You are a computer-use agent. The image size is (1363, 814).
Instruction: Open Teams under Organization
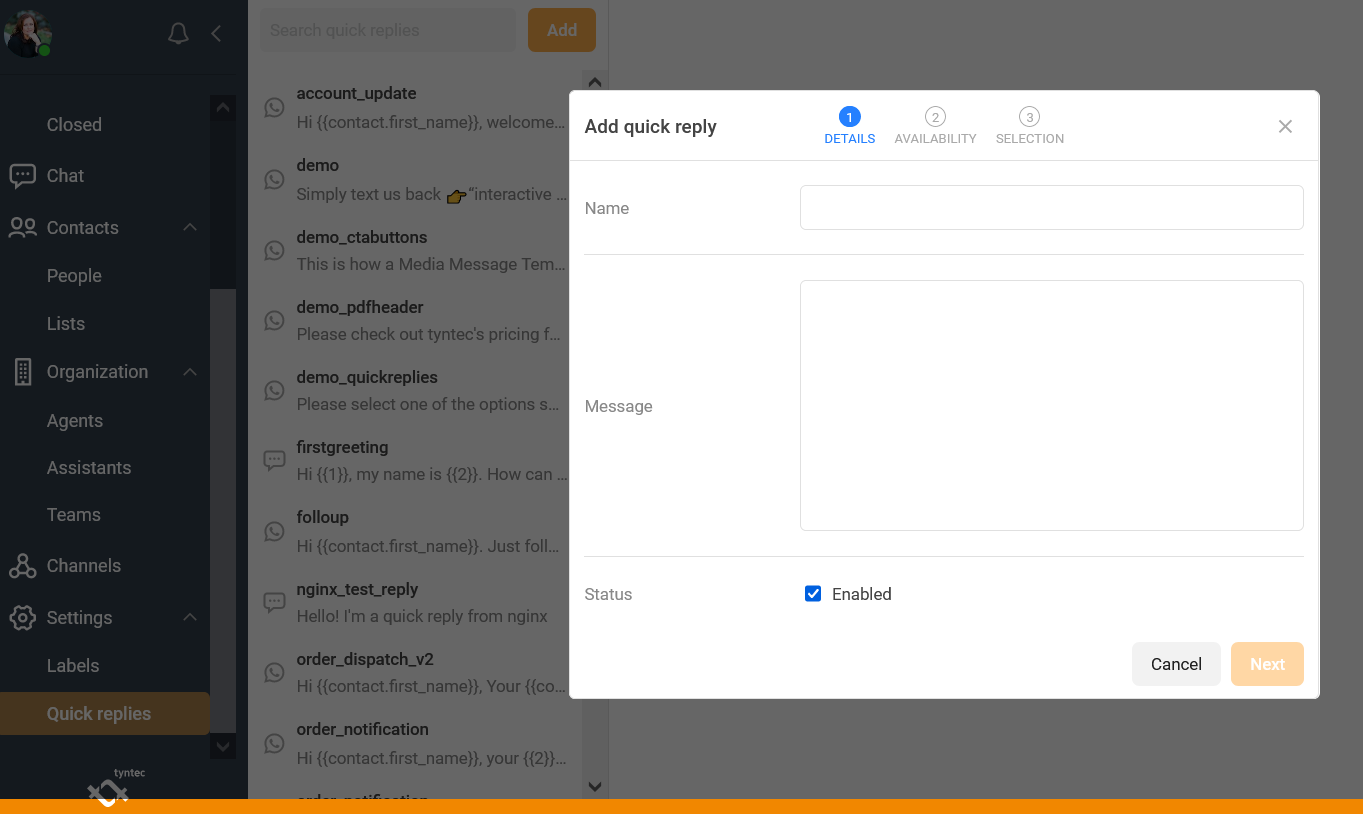click(74, 515)
